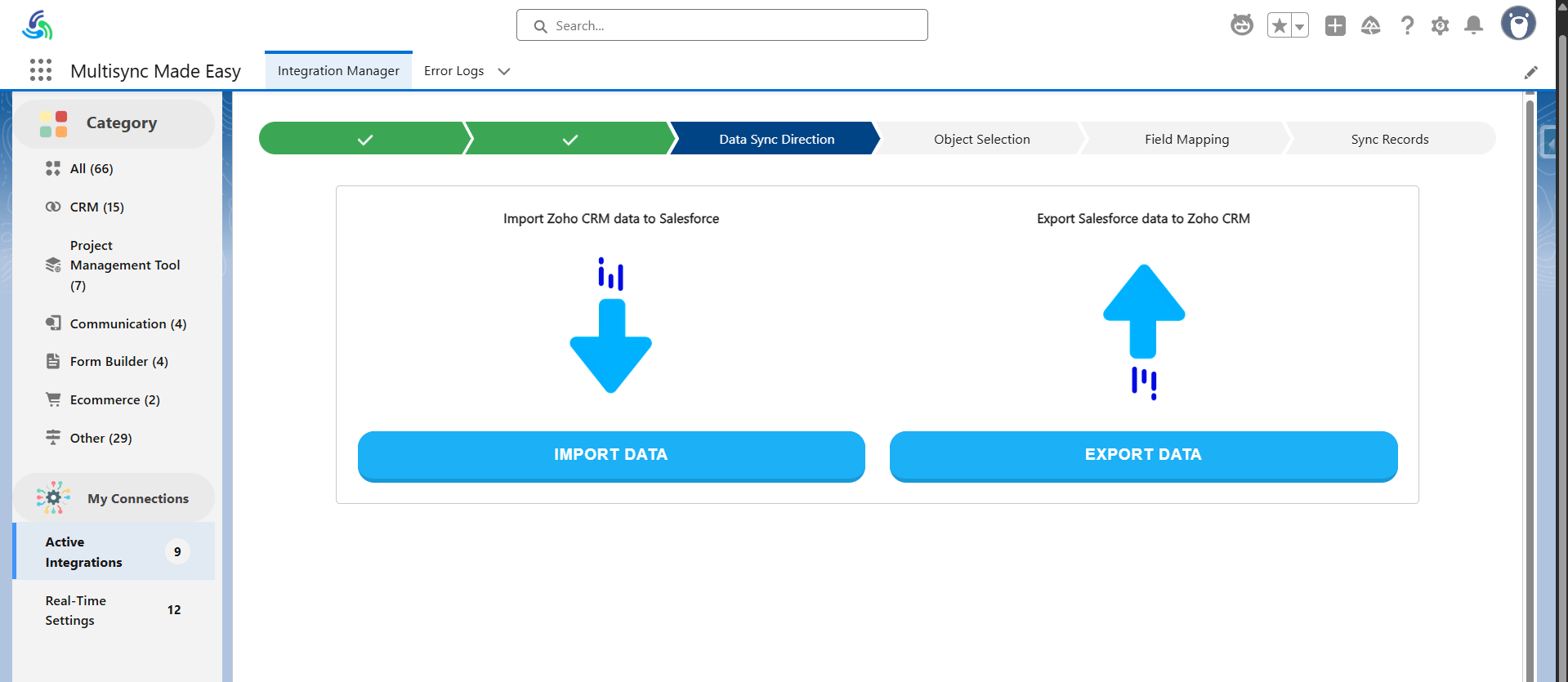This screenshot has width=1568, height=682.
Task: Click the Category header
Action: [x=114, y=123]
